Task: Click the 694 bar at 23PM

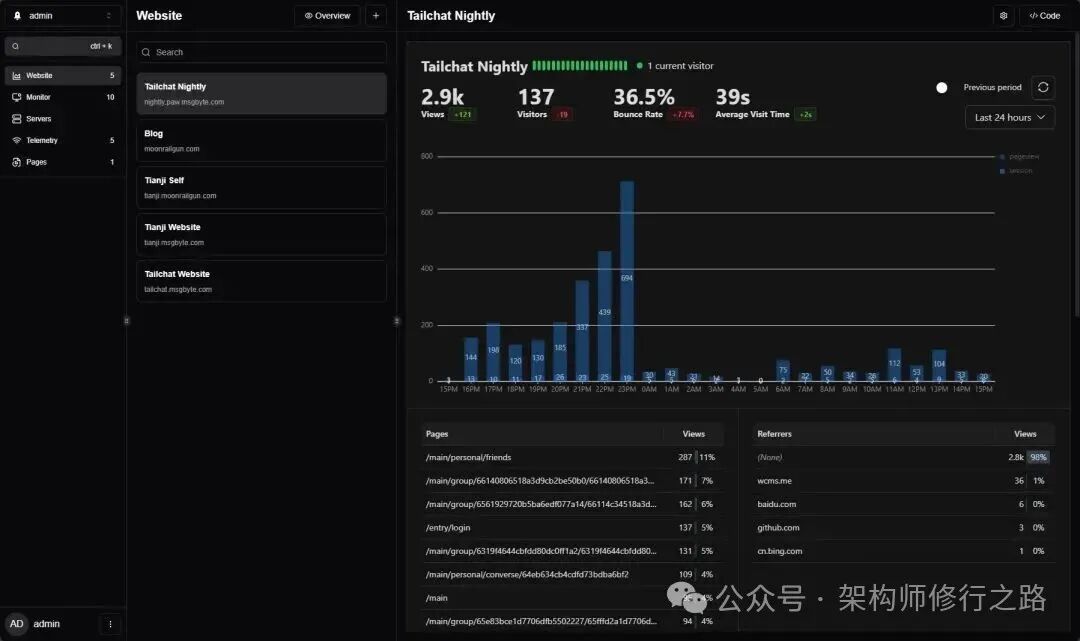Action: point(627,281)
